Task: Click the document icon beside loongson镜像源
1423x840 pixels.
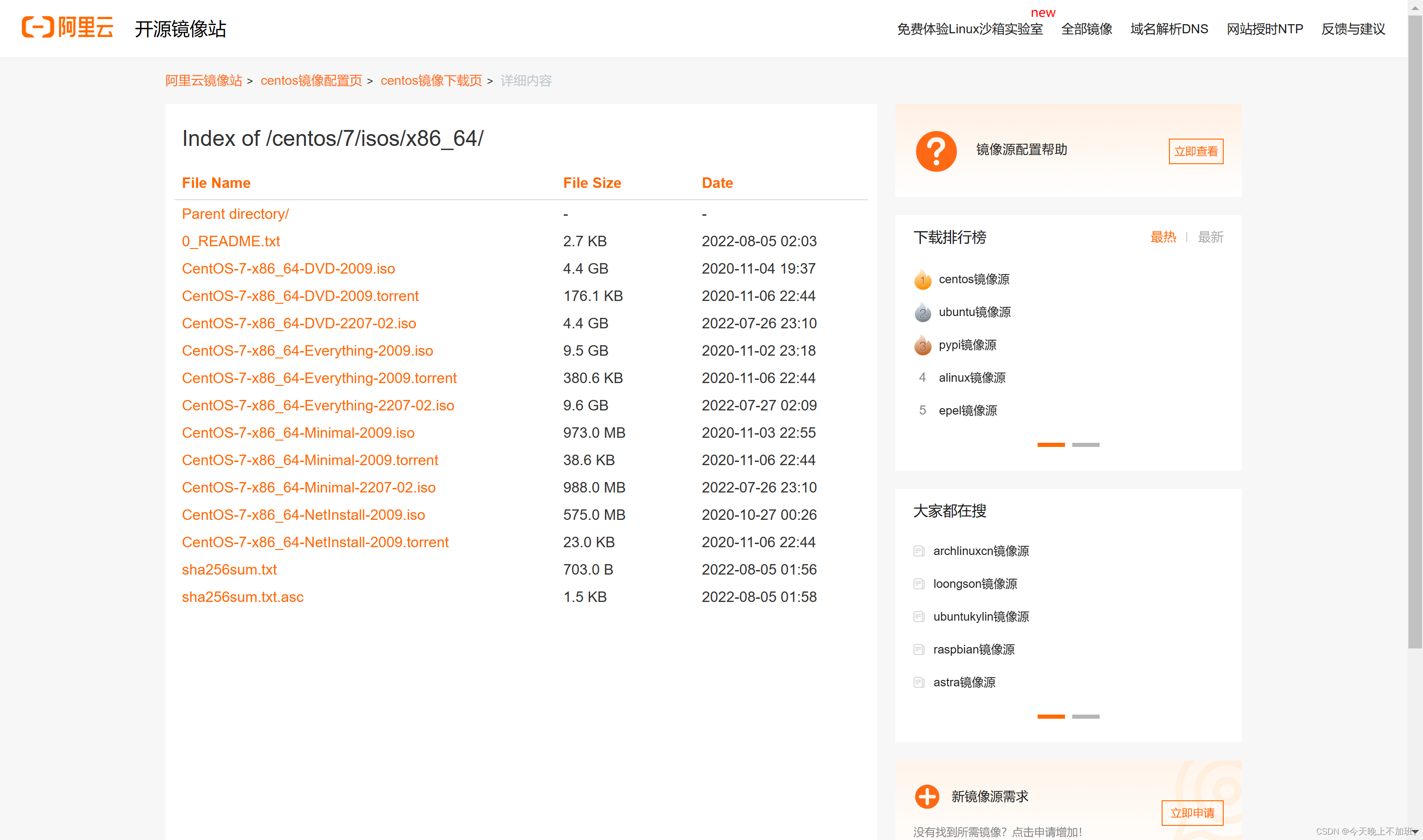Action: click(x=919, y=584)
